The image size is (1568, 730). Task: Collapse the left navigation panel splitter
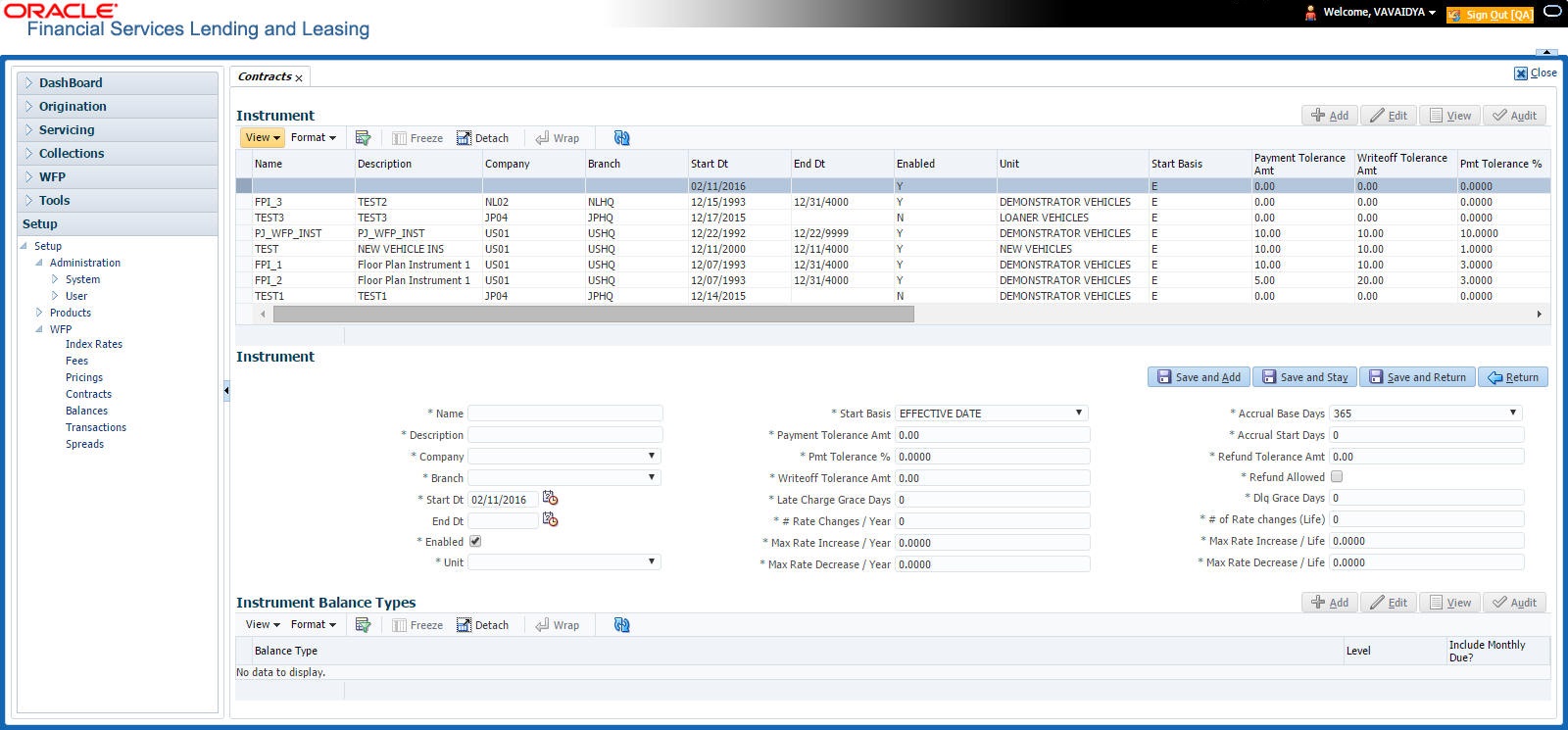click(226, 390)
